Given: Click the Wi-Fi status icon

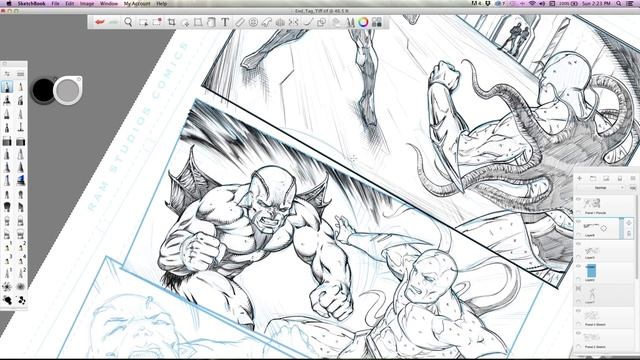Looking at the screenshot, I should 533,3.
